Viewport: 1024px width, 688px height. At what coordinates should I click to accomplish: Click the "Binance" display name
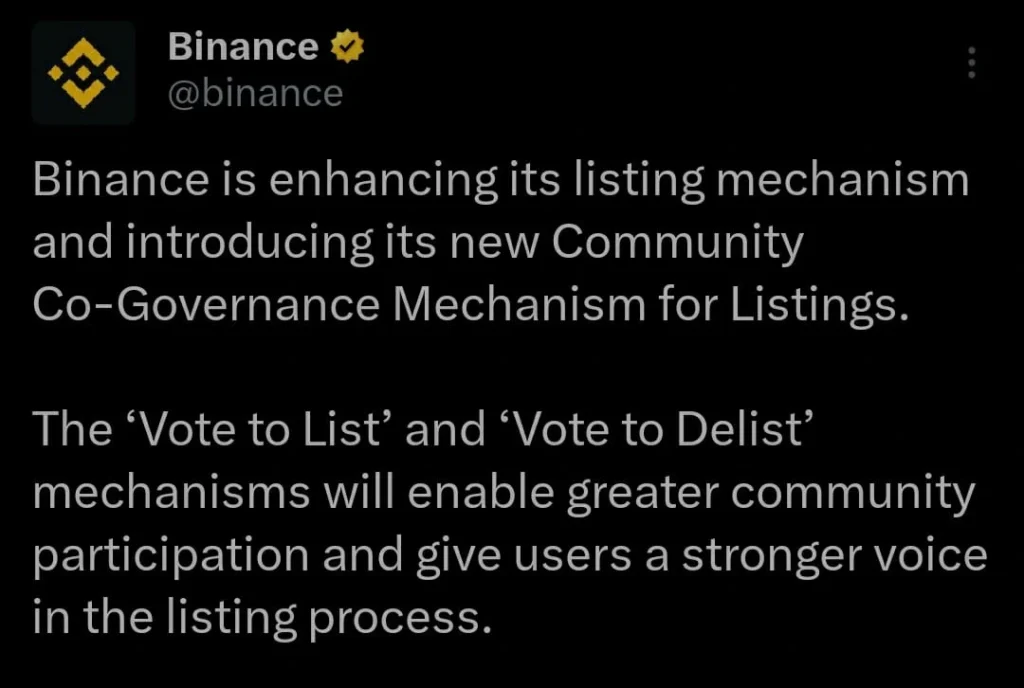click(x=243, y=46)
